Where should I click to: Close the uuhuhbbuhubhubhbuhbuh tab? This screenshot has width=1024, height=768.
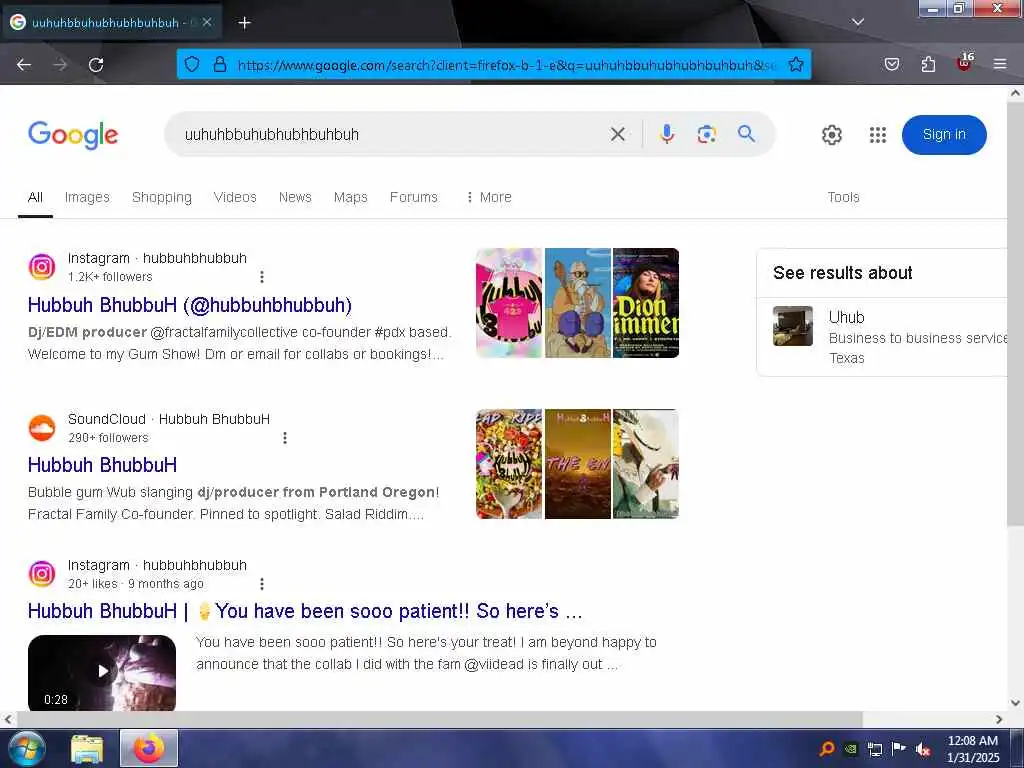point(206,22)
